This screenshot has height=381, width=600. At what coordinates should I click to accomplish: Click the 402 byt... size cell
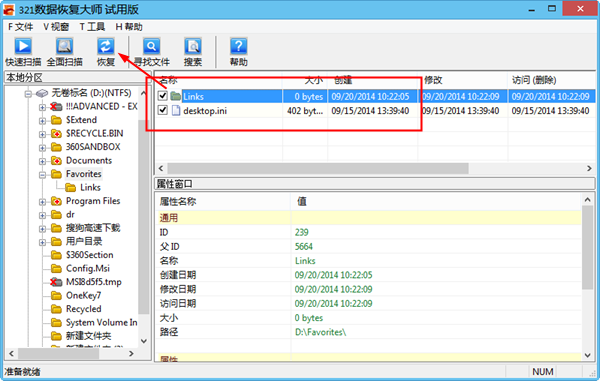pyautogui.click(x=305, y=111)
